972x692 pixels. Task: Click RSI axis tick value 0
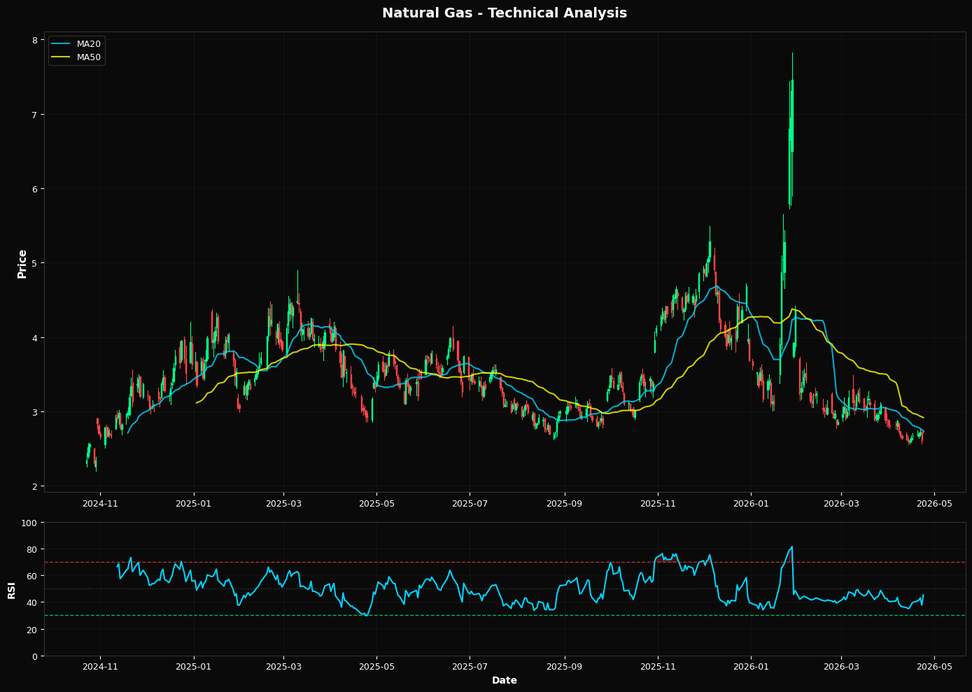point(35,656)
